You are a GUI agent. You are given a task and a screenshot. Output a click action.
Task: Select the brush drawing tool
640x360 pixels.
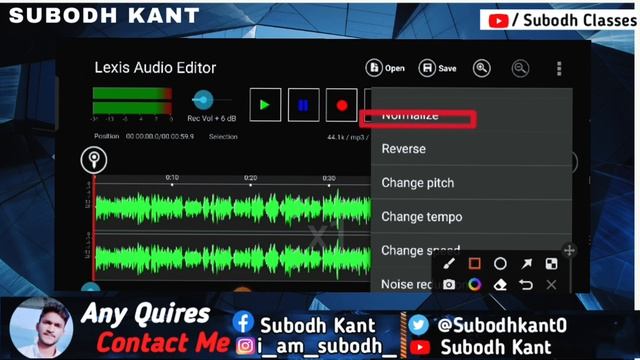pyautogui.click(x=449, y=264)
